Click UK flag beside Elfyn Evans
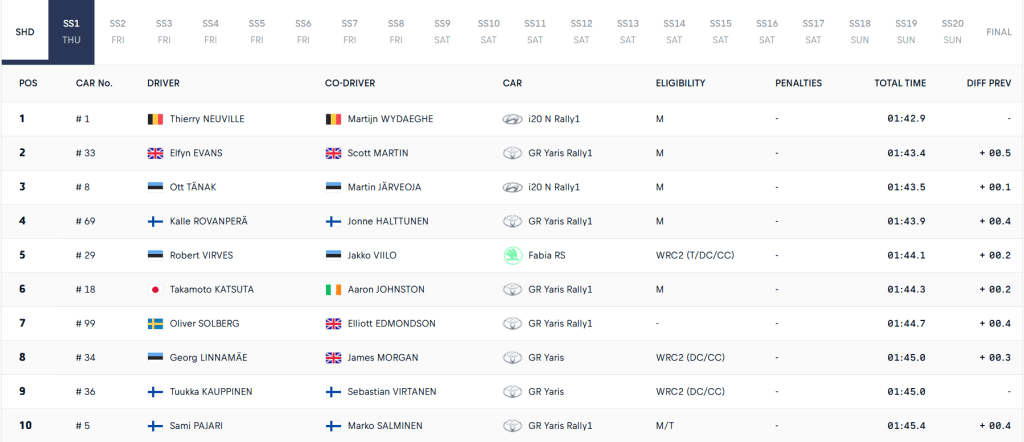Image resolution: width=1024 pixels, height=442 pixels. tap(155, 153)
